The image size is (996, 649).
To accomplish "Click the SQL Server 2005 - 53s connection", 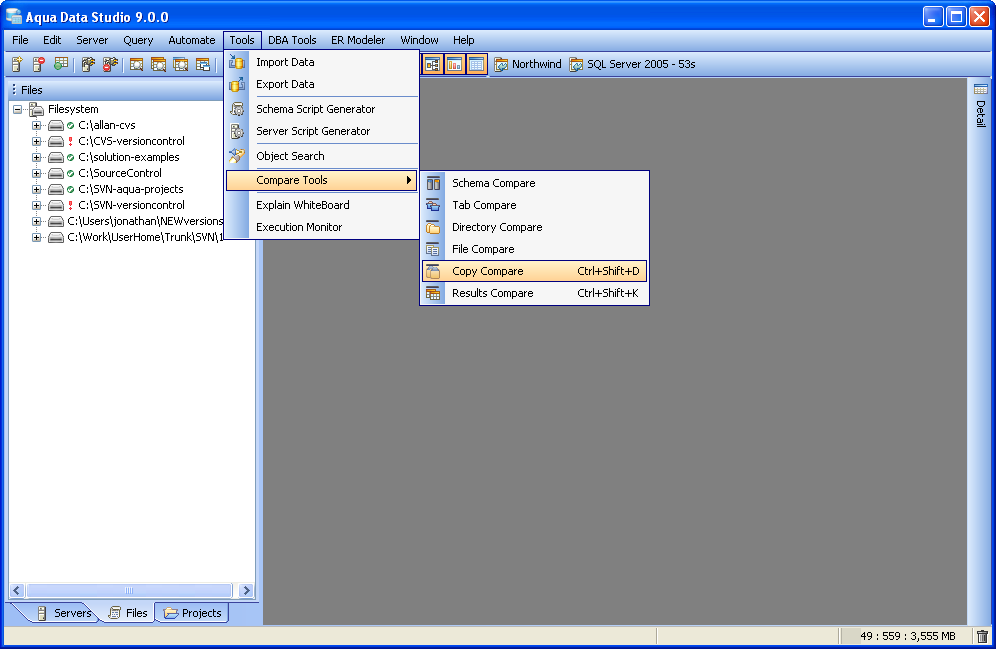I will [x=632, y=64].
